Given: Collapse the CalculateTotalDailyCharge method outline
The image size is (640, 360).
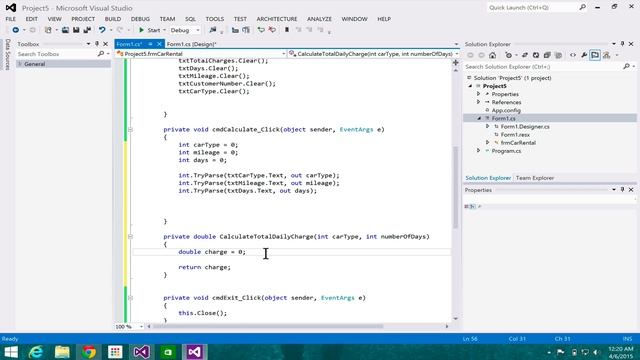Looking at the screenshot, I should point(130,236).
